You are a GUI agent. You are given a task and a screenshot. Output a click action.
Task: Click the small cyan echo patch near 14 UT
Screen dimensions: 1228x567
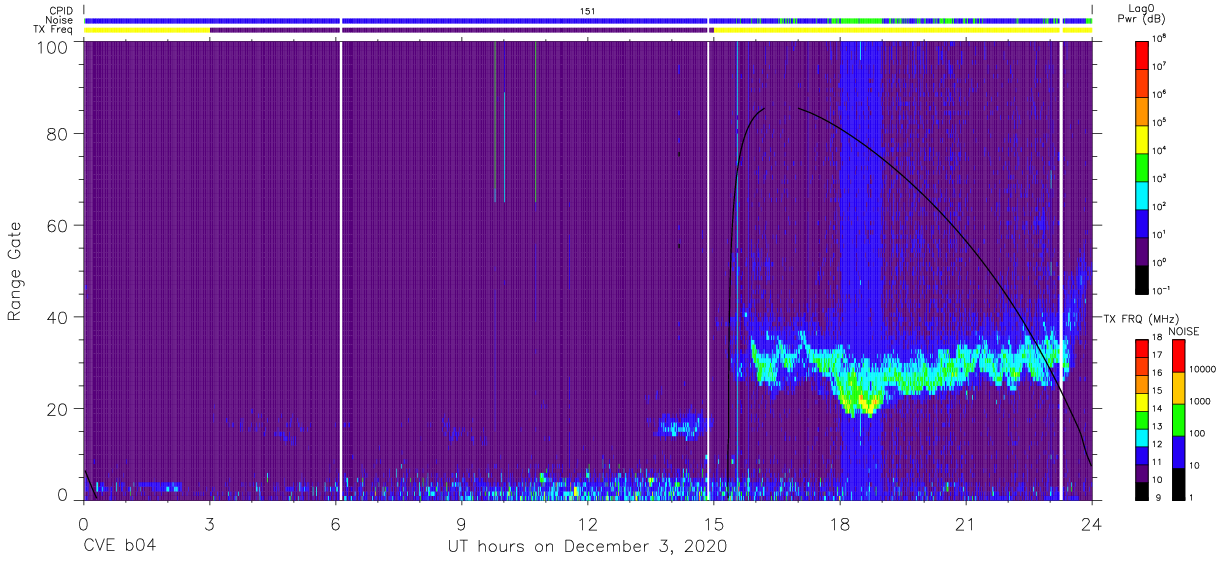(680, 427)
